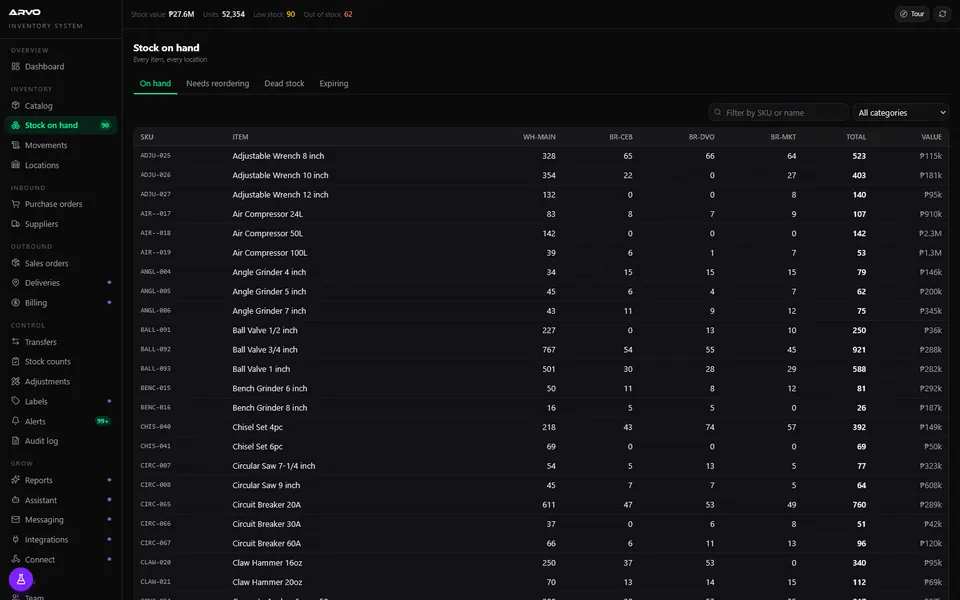Click the SKU column header
960x600 pixels.
coord(147,137)
